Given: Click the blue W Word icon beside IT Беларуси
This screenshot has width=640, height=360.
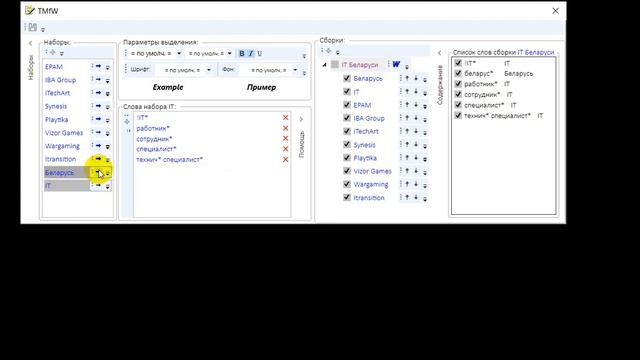Looking at the screenshot, I should pyautogui.click(x=396, y=64).
